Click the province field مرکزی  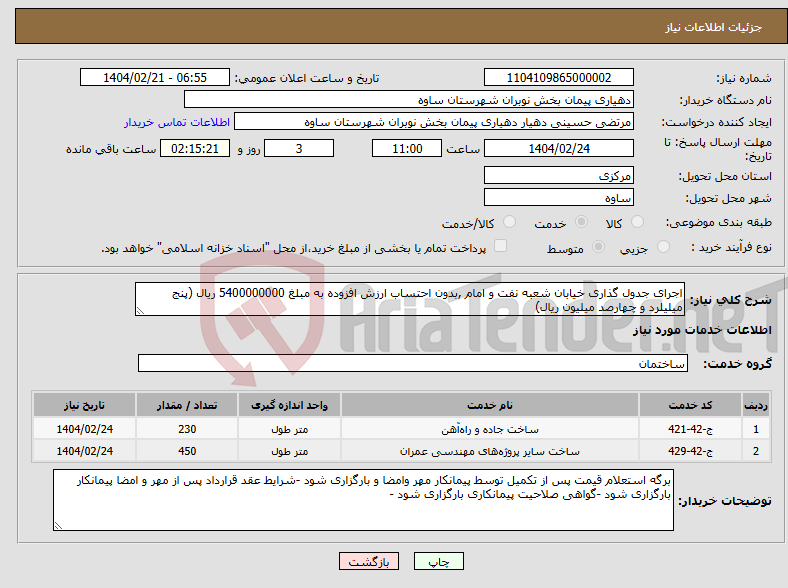click(x=558, y=175)
